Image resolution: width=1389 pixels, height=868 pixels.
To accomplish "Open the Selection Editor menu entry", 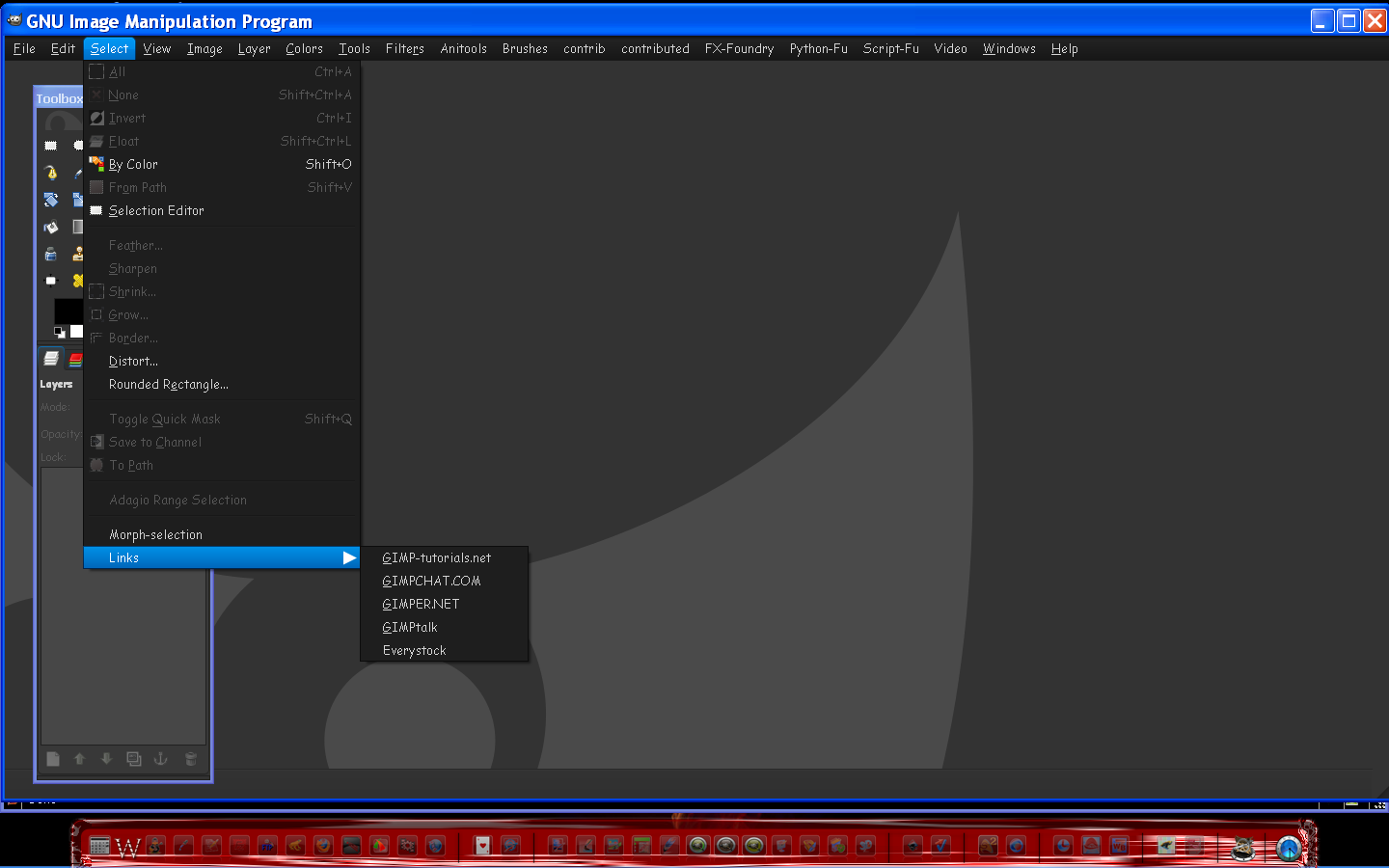I will (x=222, y=210).
